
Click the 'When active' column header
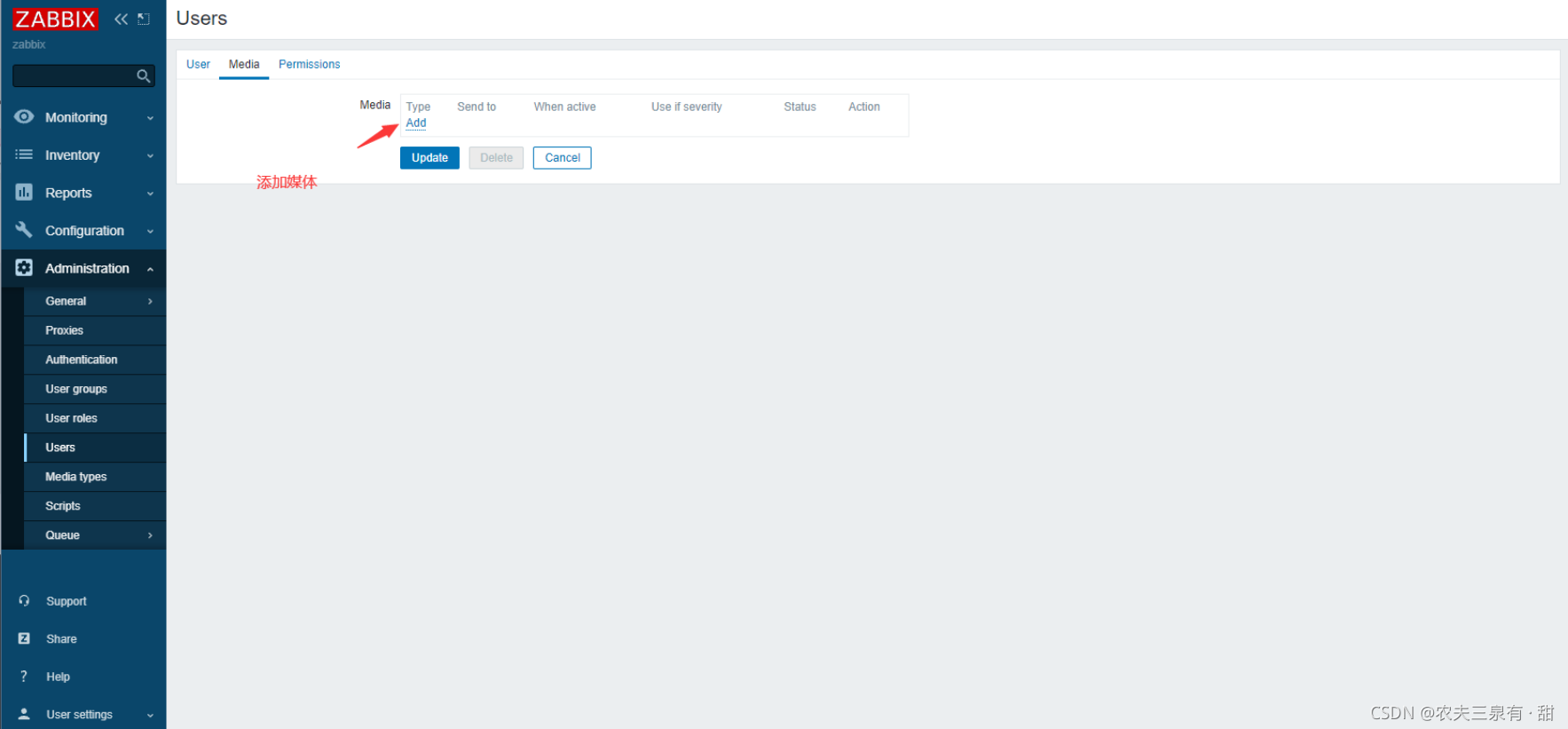pyautogui.click(x=564, y=107)
